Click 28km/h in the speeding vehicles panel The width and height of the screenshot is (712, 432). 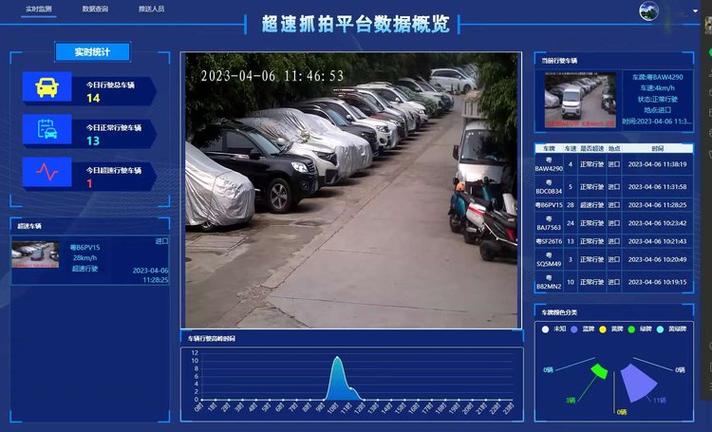pos(85,258)
